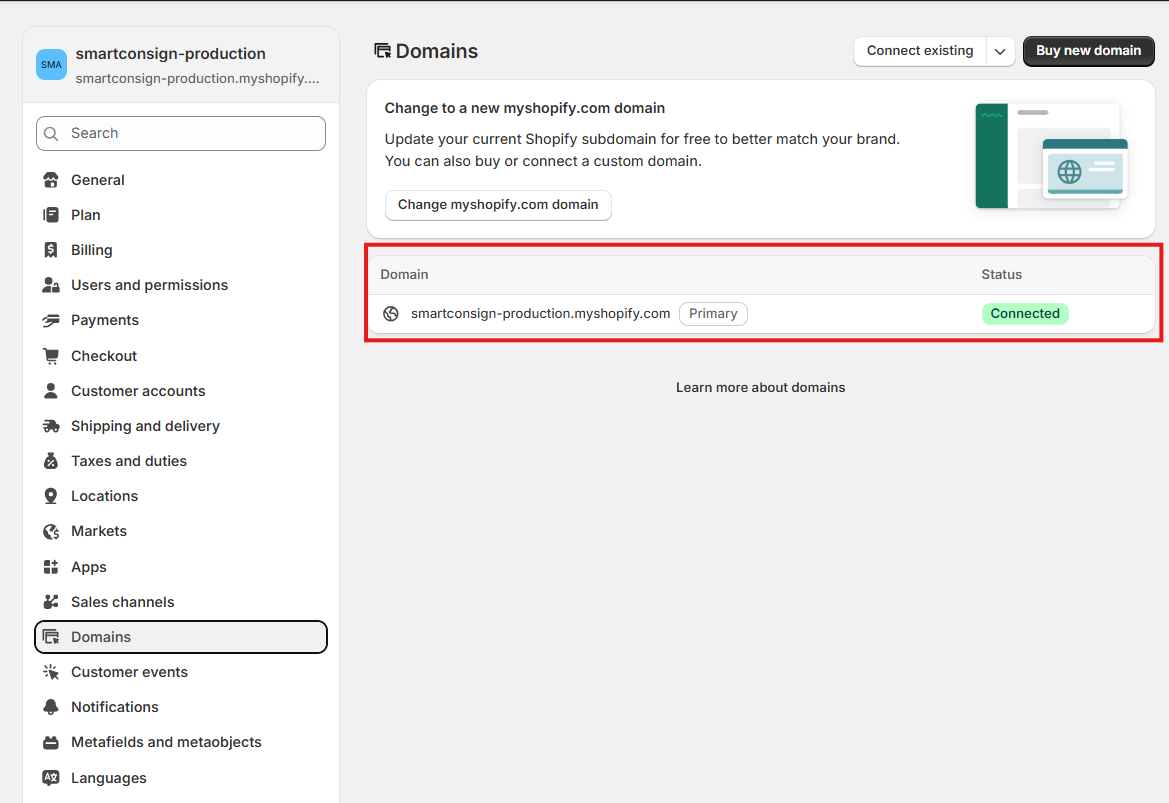This screenshot has width=1169, height=803.
Task: Open Payments settings
Action: pos(180,320)
